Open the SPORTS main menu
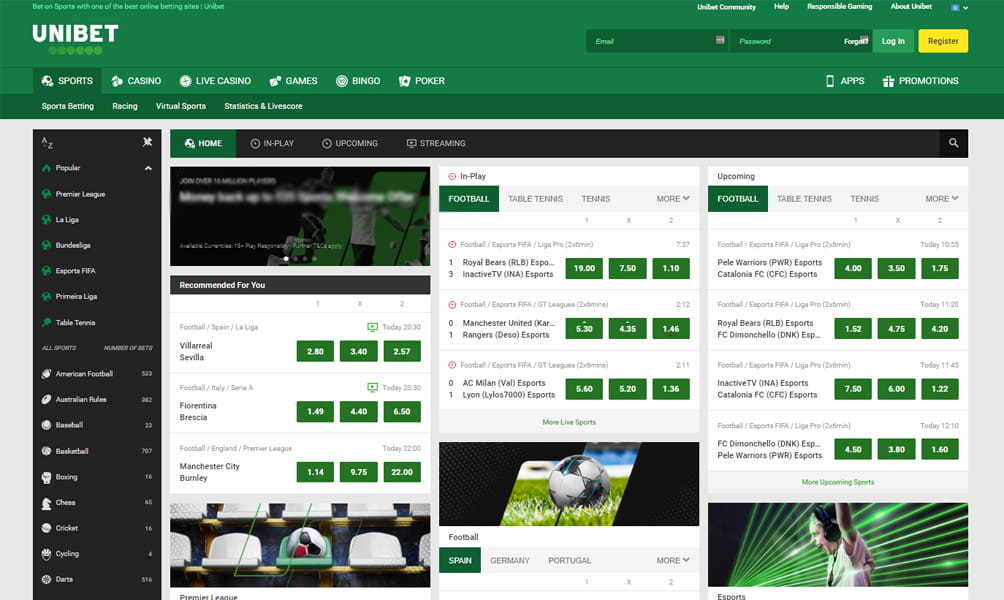The image size is (1004, 600). point(67,81)
